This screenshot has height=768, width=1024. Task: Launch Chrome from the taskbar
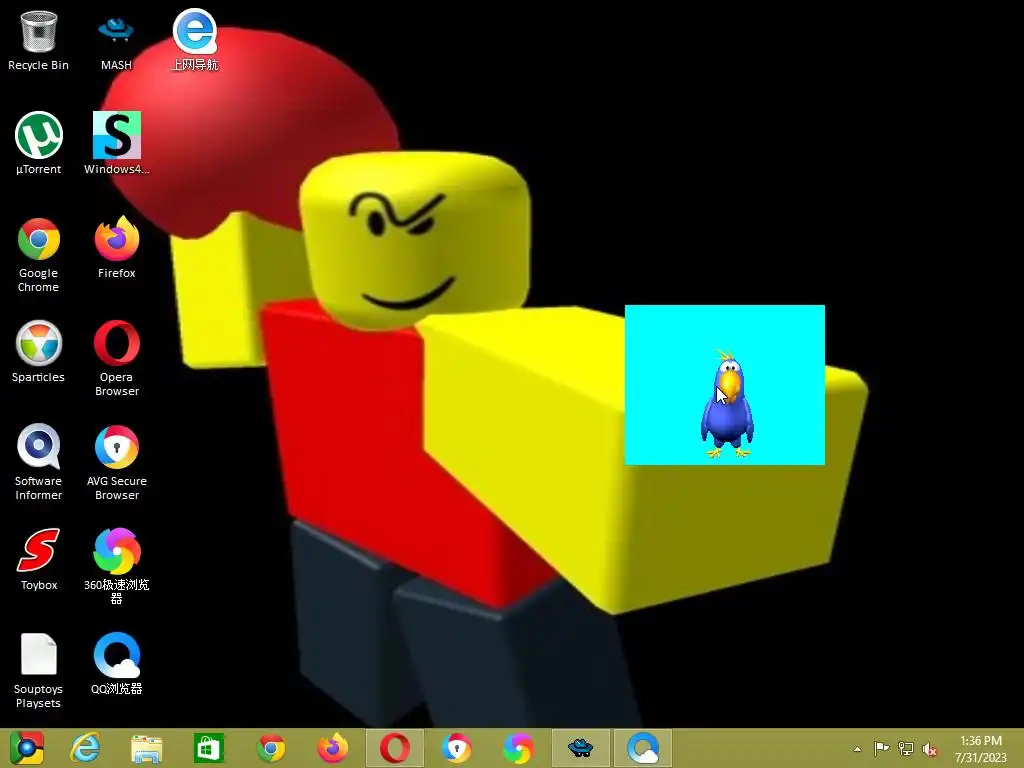[x=271, y=748]
